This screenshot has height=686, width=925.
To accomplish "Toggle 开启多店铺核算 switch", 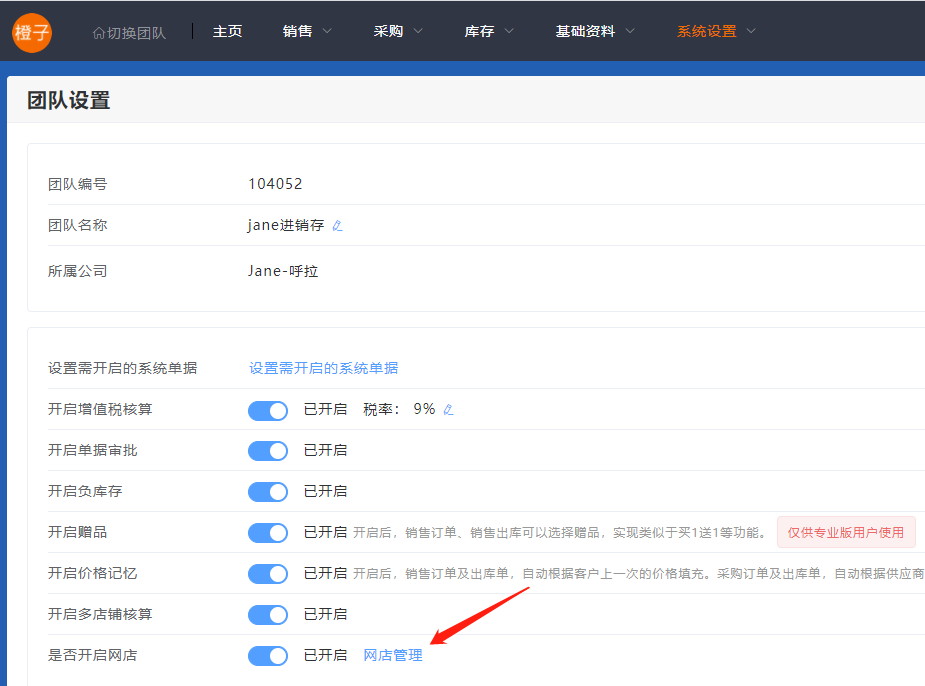I will [x=268, y=615].
